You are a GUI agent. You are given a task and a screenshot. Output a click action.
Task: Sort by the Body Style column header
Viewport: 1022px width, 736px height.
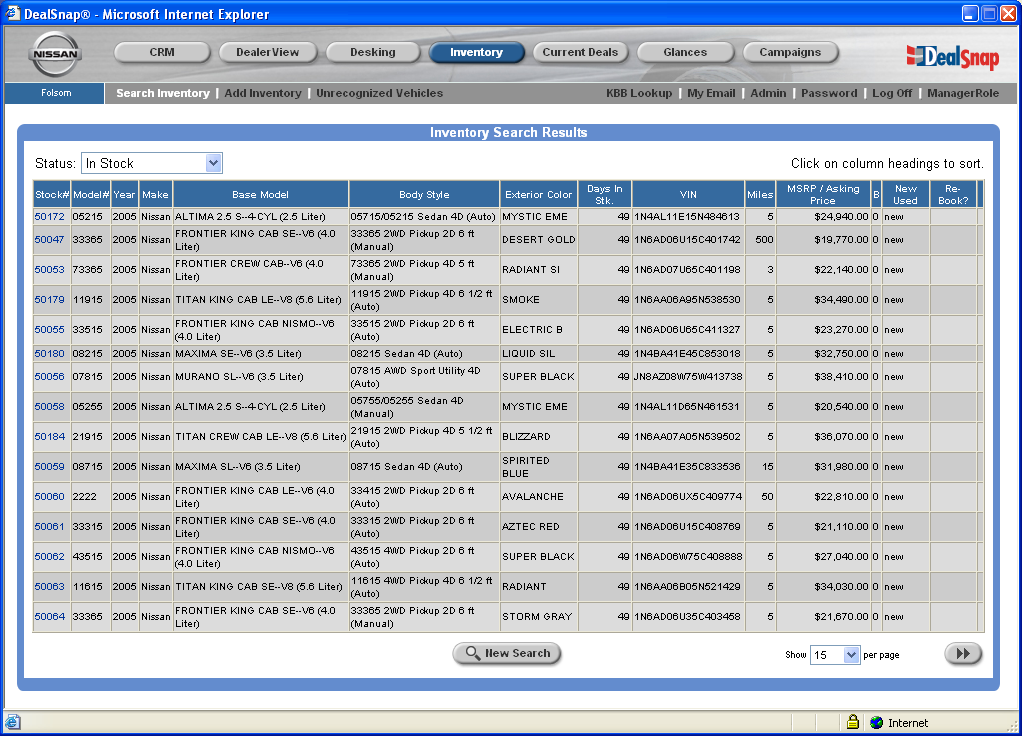424,195
